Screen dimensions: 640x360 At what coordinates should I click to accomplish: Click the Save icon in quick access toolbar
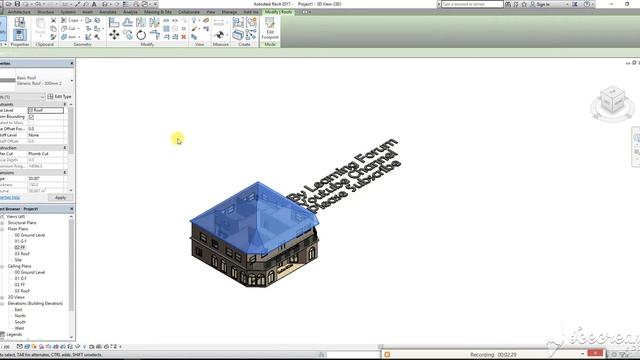pyautogui.click(x=17, y=4)
